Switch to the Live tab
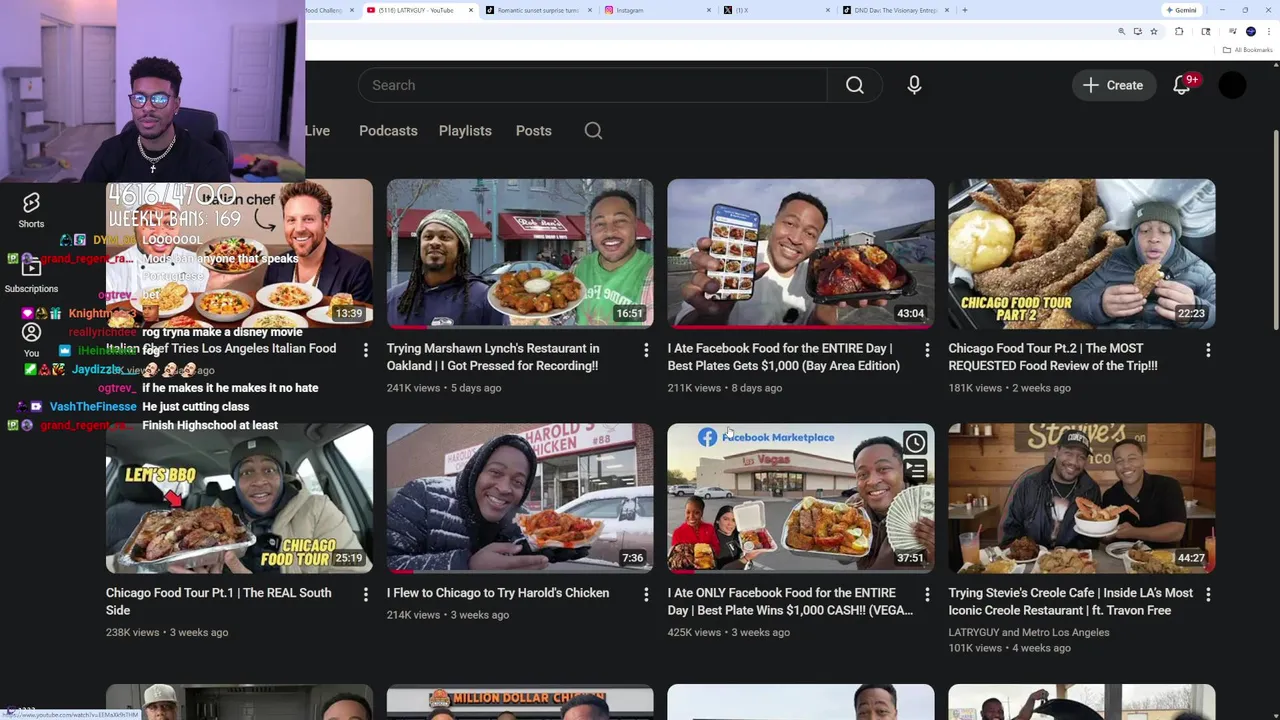 pyautogui.click(x=317, y=131)
